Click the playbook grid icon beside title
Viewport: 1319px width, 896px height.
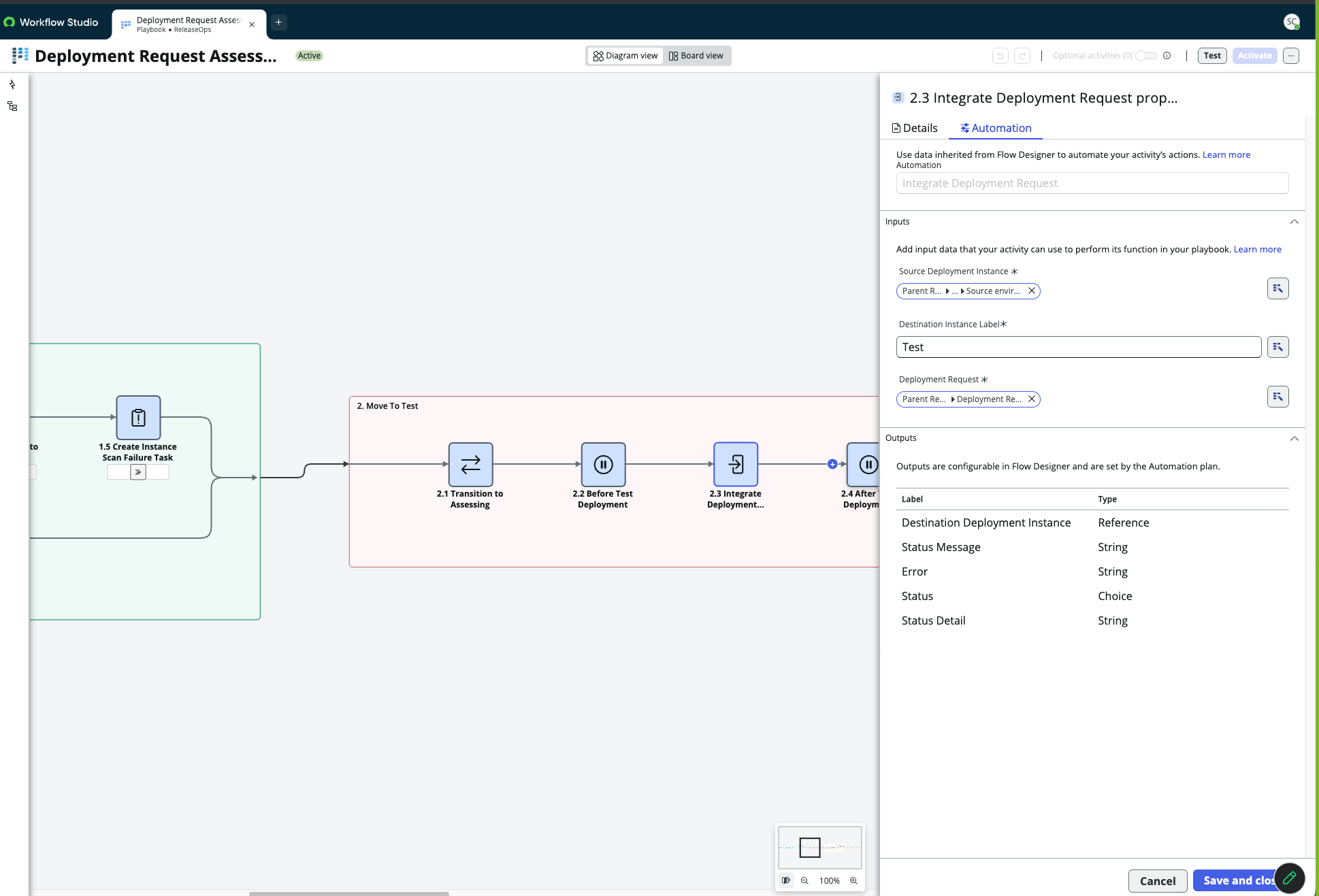coord(20,56)
